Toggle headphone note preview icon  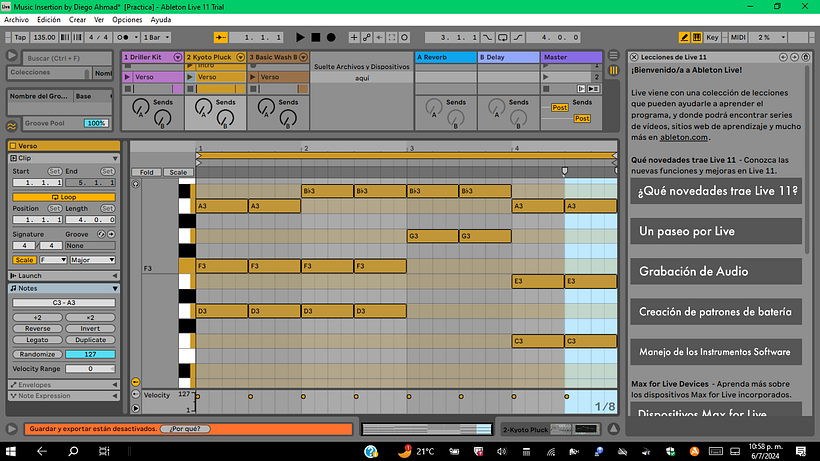click(135, 184)
